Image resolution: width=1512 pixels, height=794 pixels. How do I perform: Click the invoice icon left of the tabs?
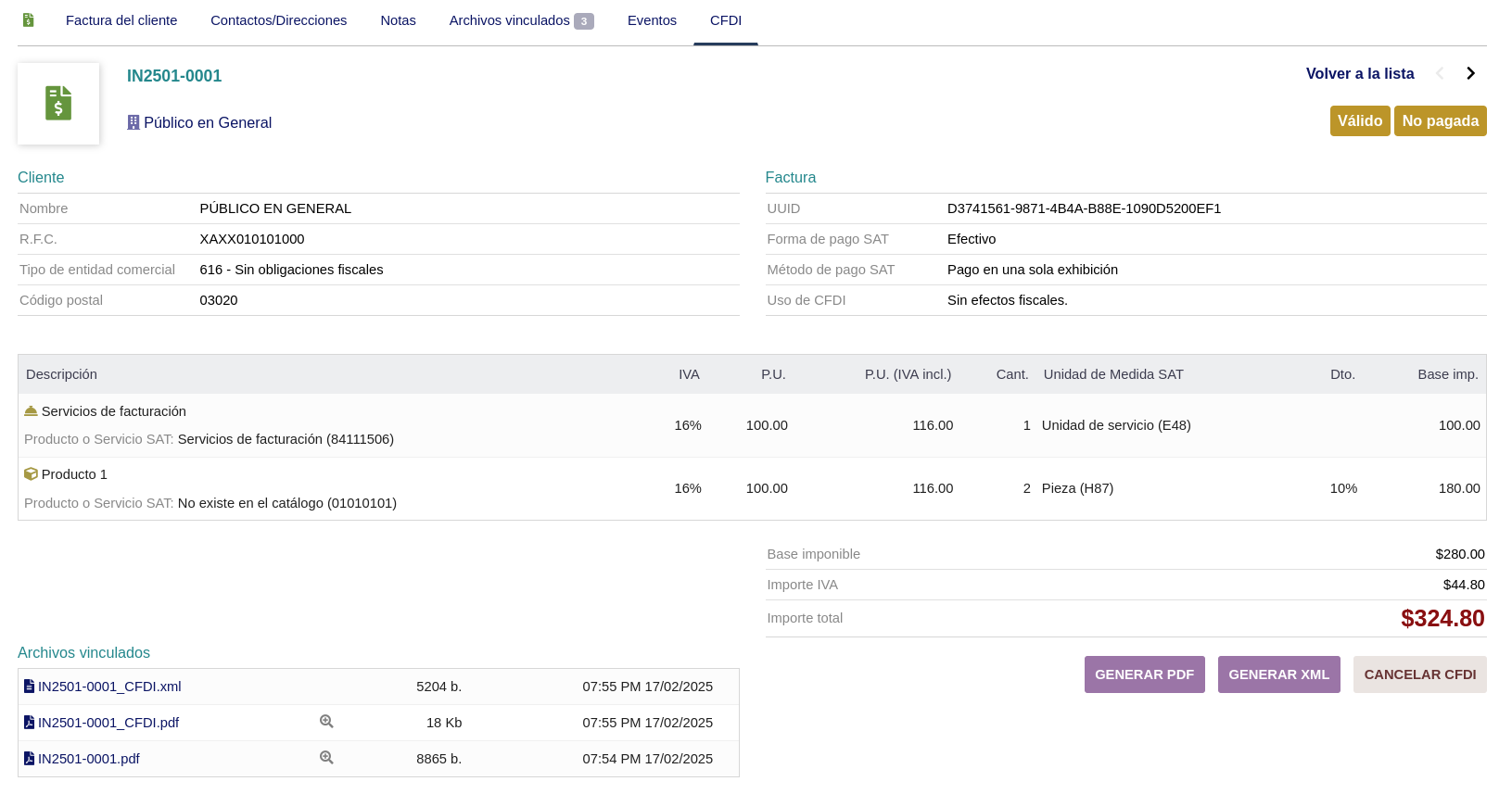tap(29, 20)
